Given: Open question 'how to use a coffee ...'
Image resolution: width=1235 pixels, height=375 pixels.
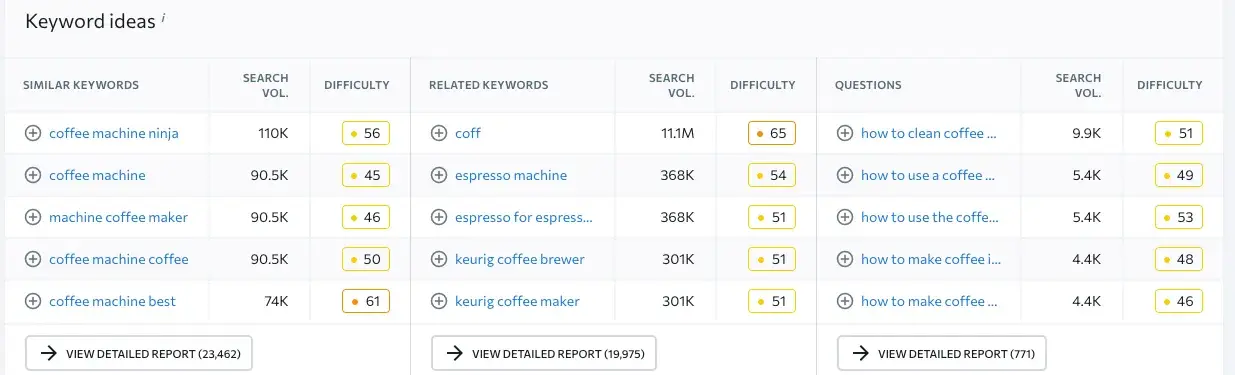Looking at the screenshot, I should [929, 175].
